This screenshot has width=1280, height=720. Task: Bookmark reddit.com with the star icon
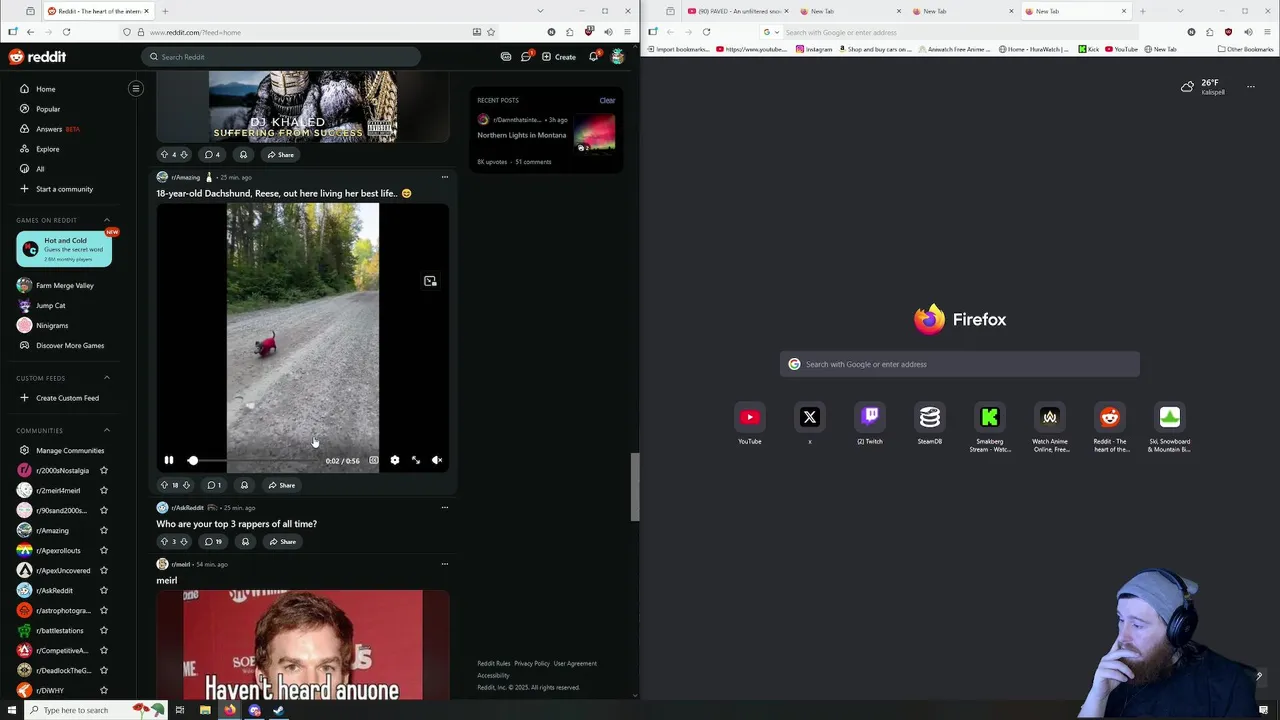pos(491,32)
